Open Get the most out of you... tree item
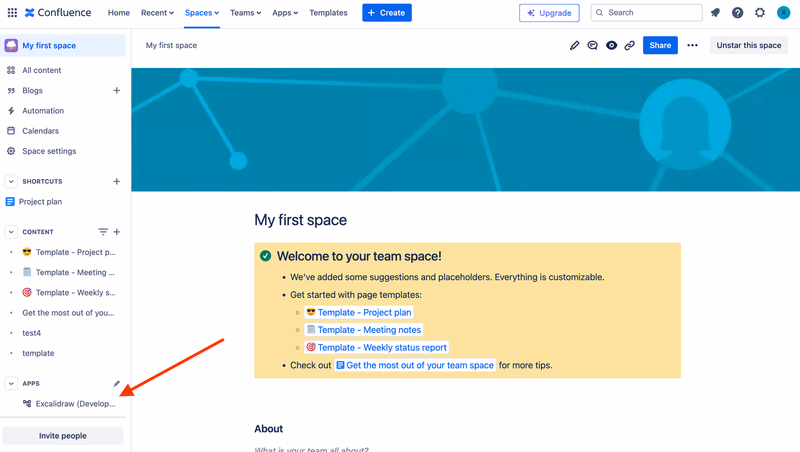Viewport: 800px width, 452px height. [x=68, y=313]
